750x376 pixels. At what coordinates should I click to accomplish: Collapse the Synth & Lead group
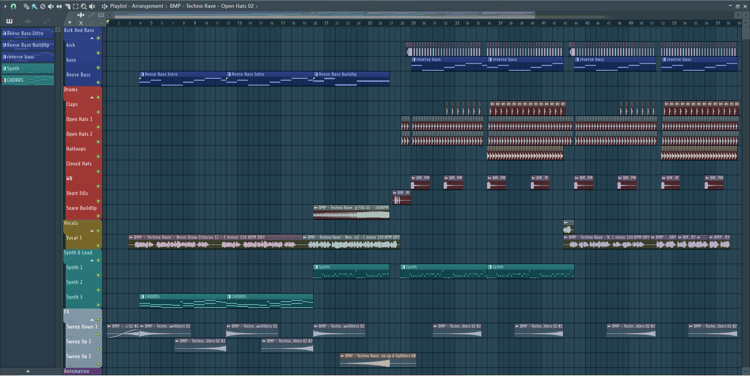click(x=92, y=260)
